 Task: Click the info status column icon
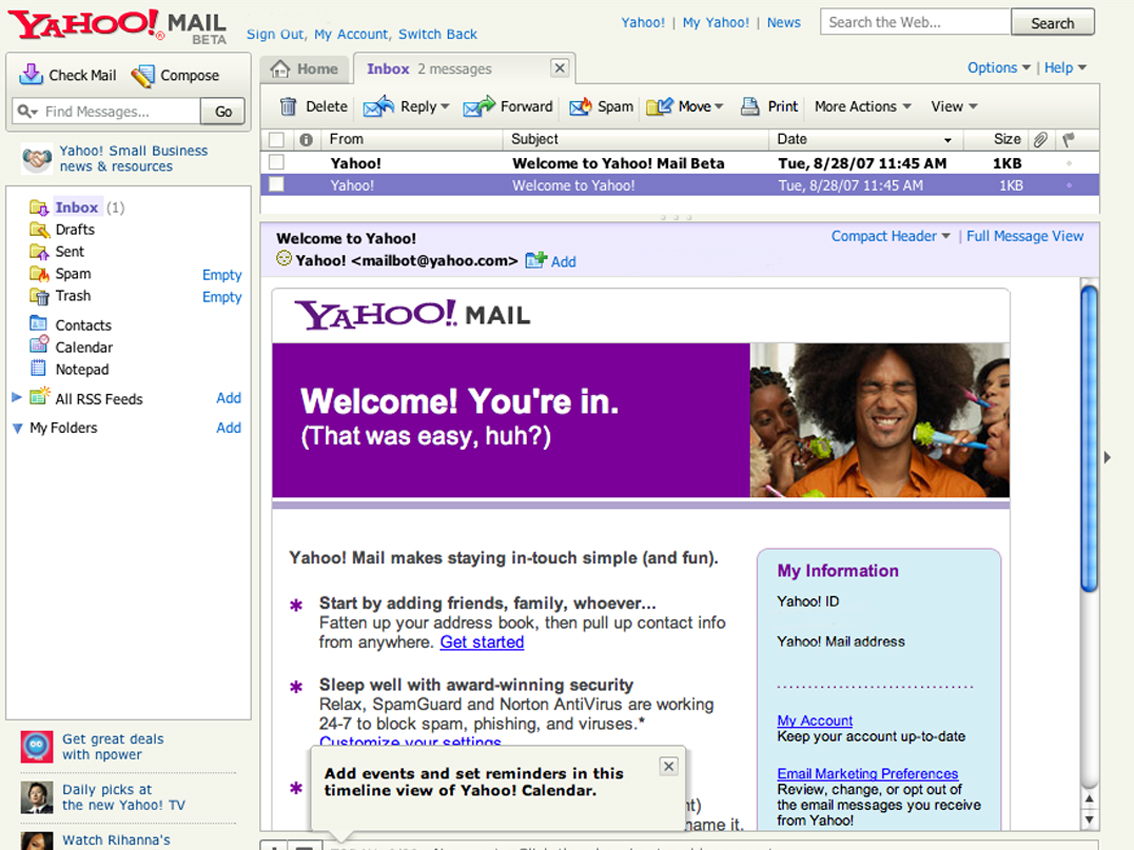pyautogui.click(x=306, y=140)
